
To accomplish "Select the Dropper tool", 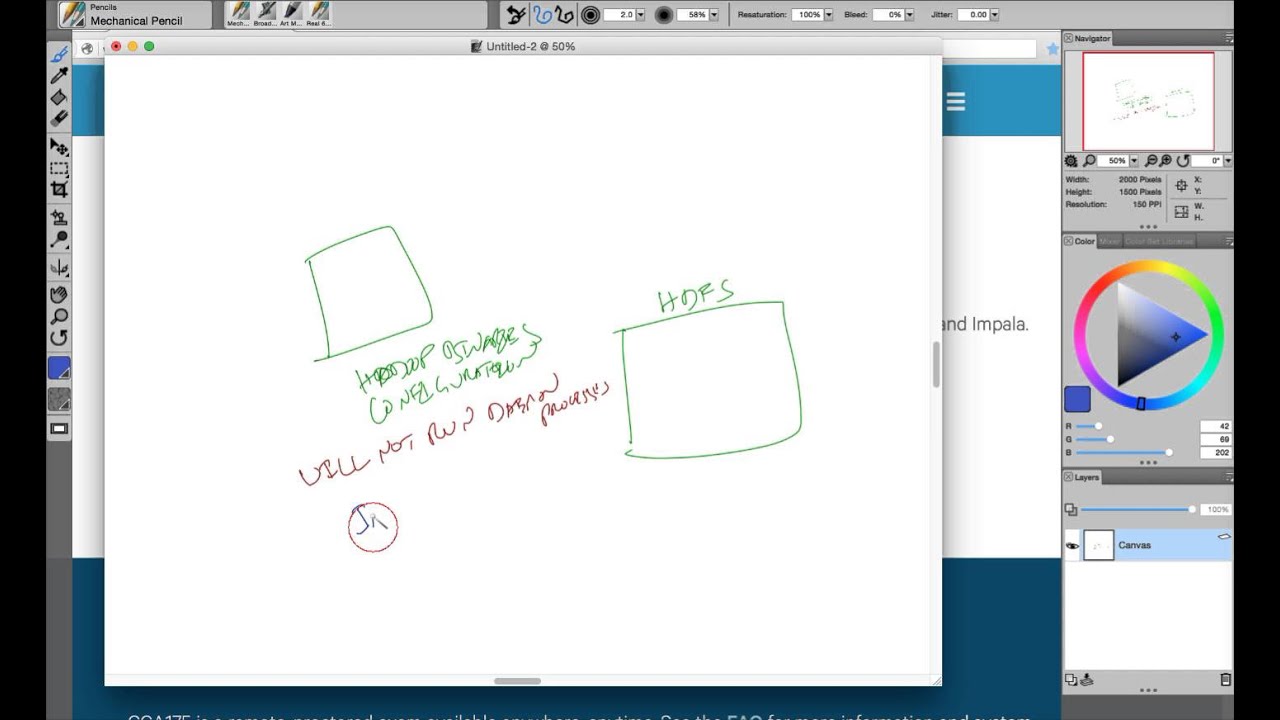I will (x=59, y=76).
